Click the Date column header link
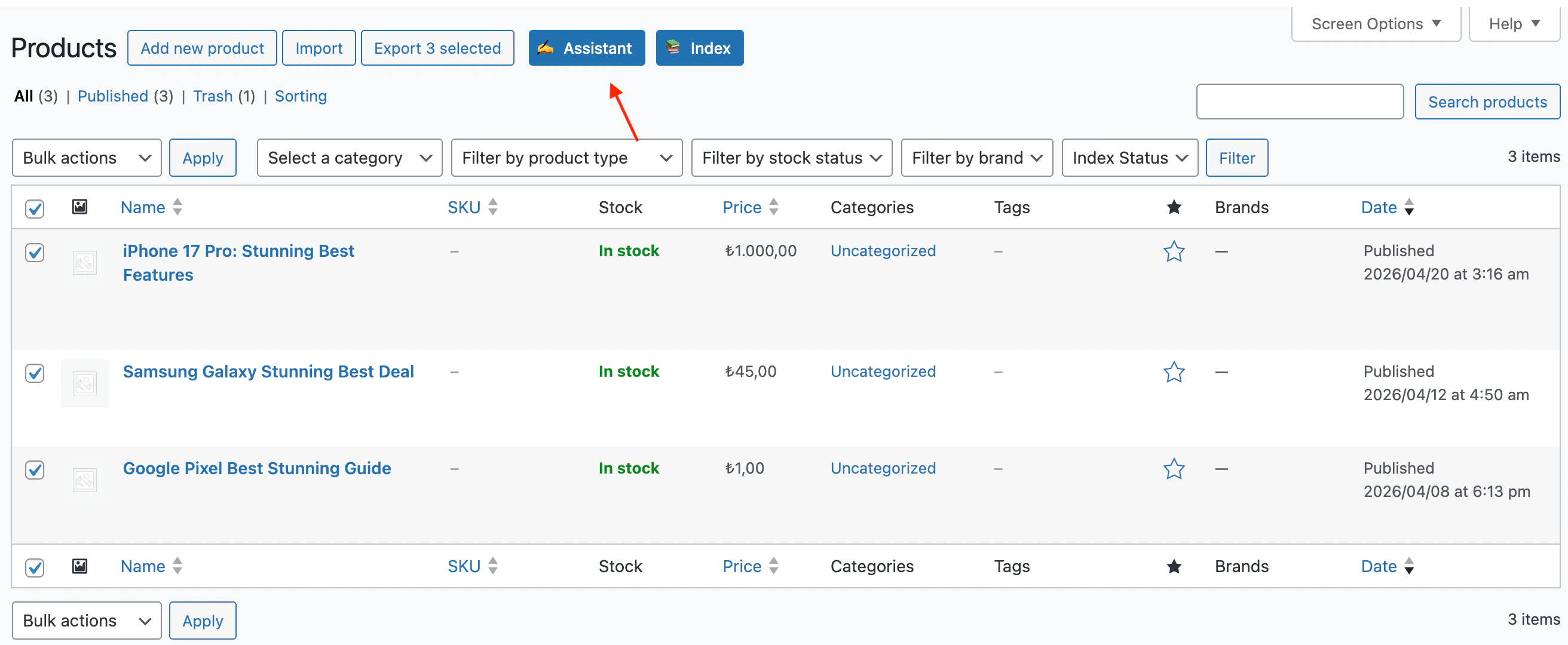 (x=1379, y=207)
